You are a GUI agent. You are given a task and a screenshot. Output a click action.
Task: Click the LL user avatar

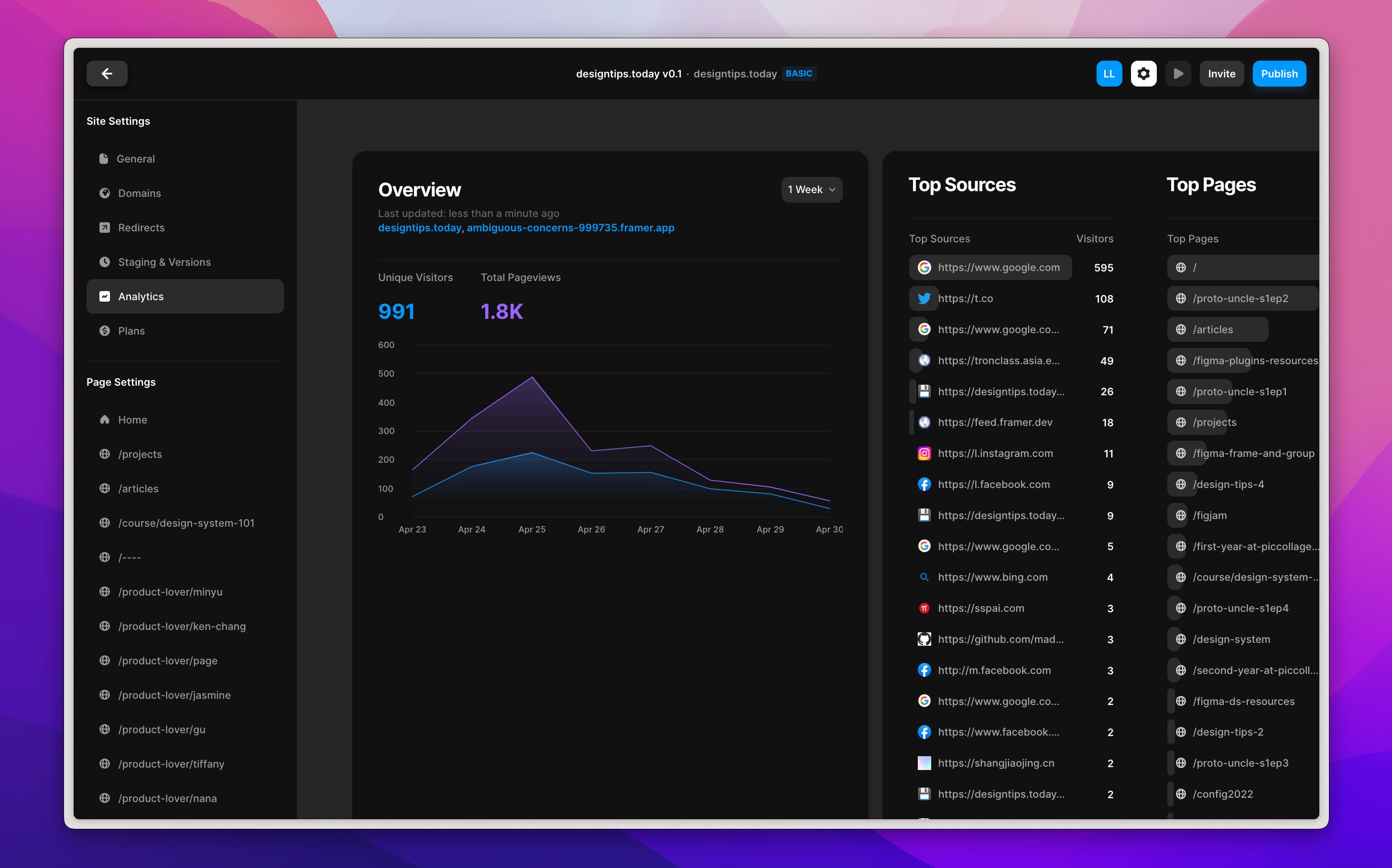tap(1109, 74)
